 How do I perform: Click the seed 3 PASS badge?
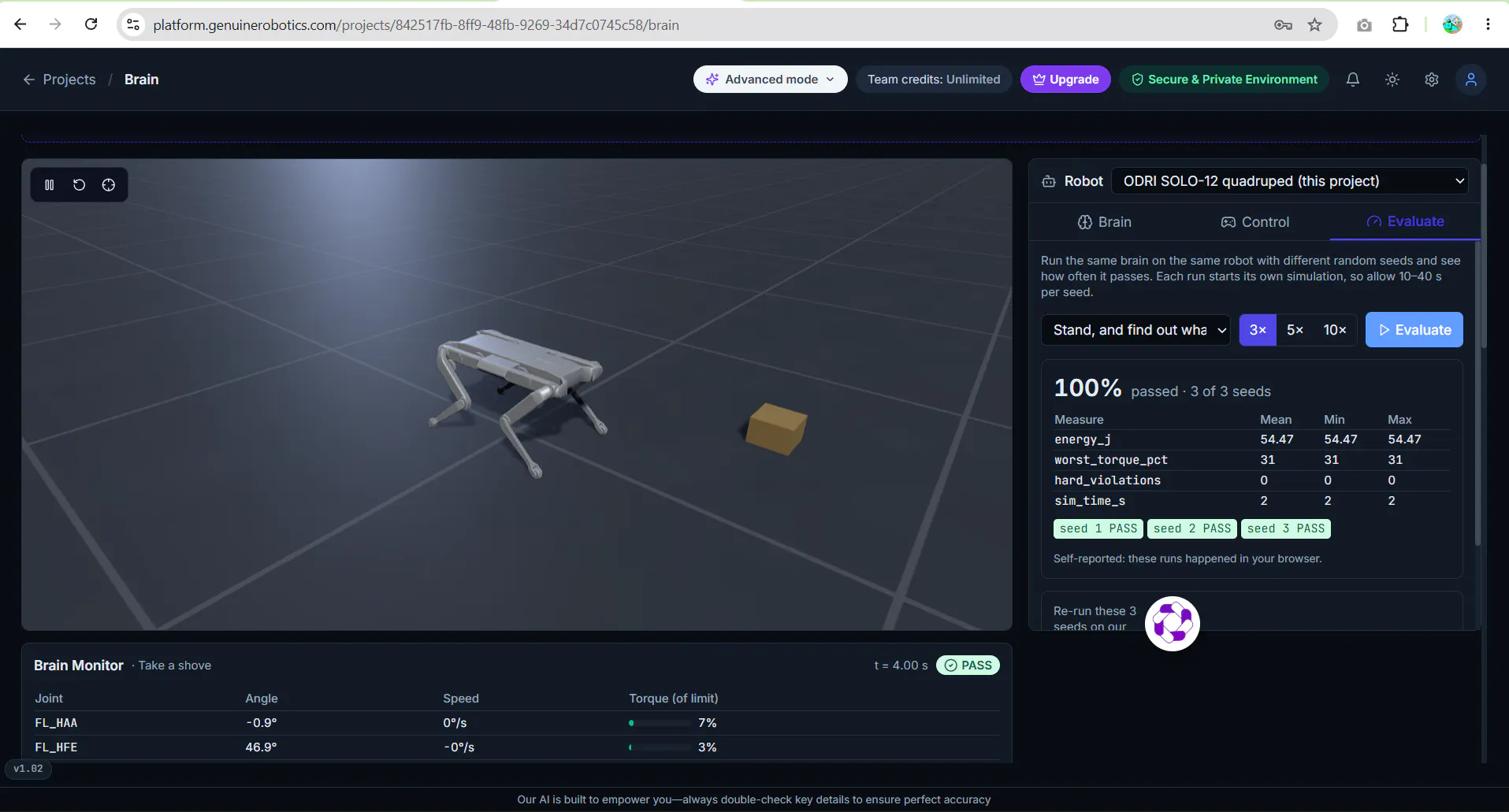point(1286,528)
